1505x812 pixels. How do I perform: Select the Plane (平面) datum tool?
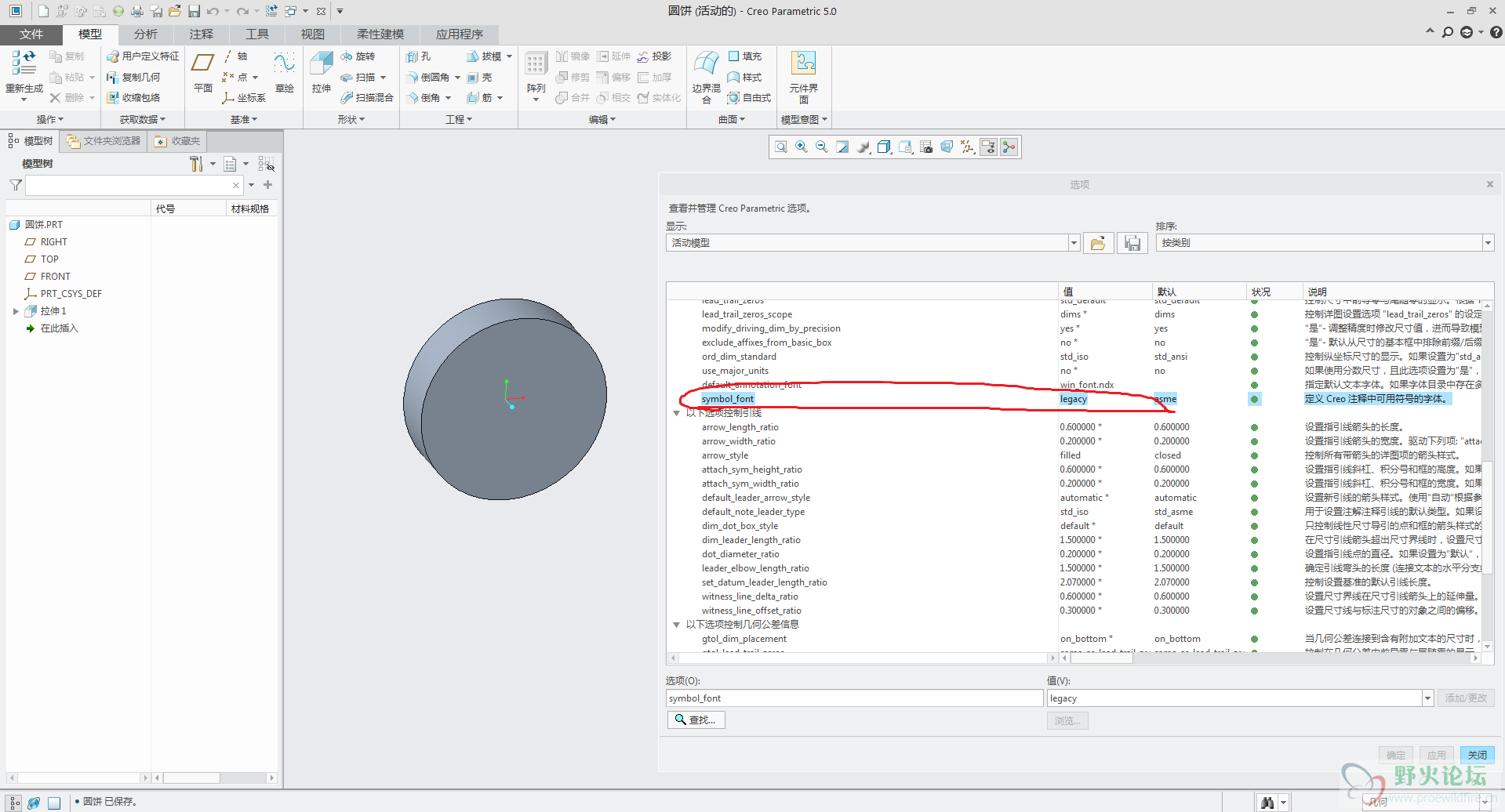[203, 74]
